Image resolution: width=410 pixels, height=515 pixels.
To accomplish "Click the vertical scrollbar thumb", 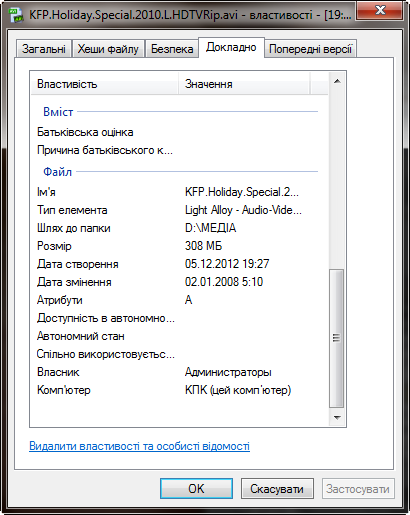I will (337, 338).
